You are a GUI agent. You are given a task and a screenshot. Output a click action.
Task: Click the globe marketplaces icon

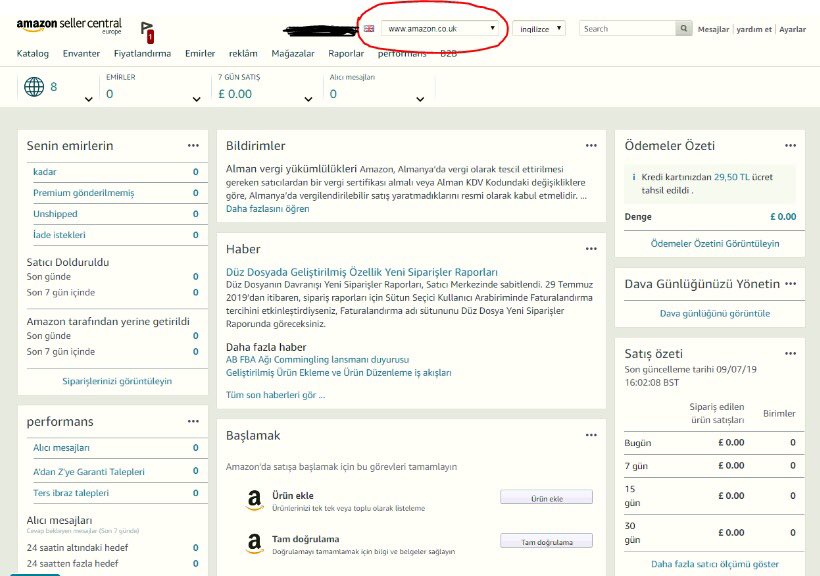(34, 87)
